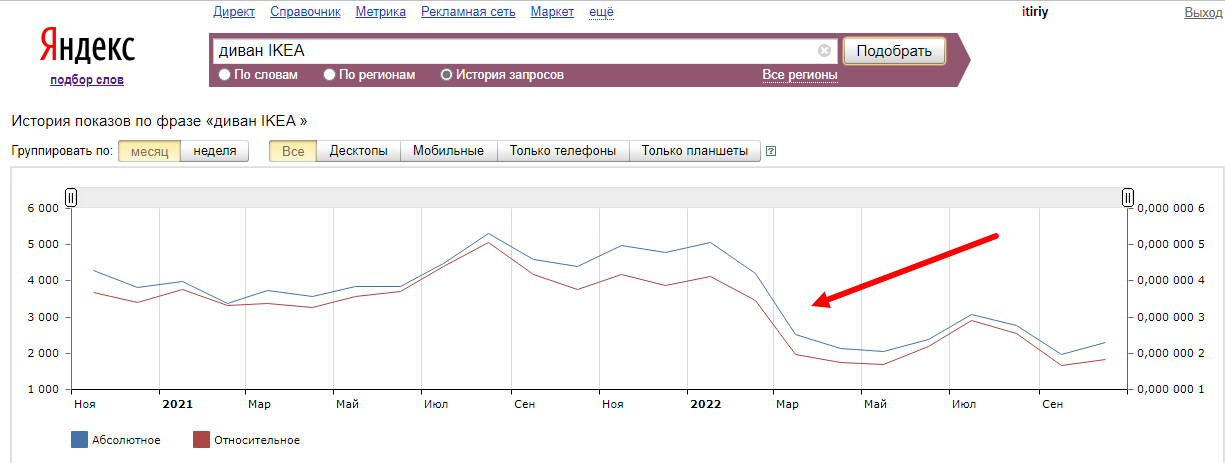The width and height of the screenshot is (1225, 463).
Task: Switch to 'Только телефоны' tab
Action: coord(562,151)
